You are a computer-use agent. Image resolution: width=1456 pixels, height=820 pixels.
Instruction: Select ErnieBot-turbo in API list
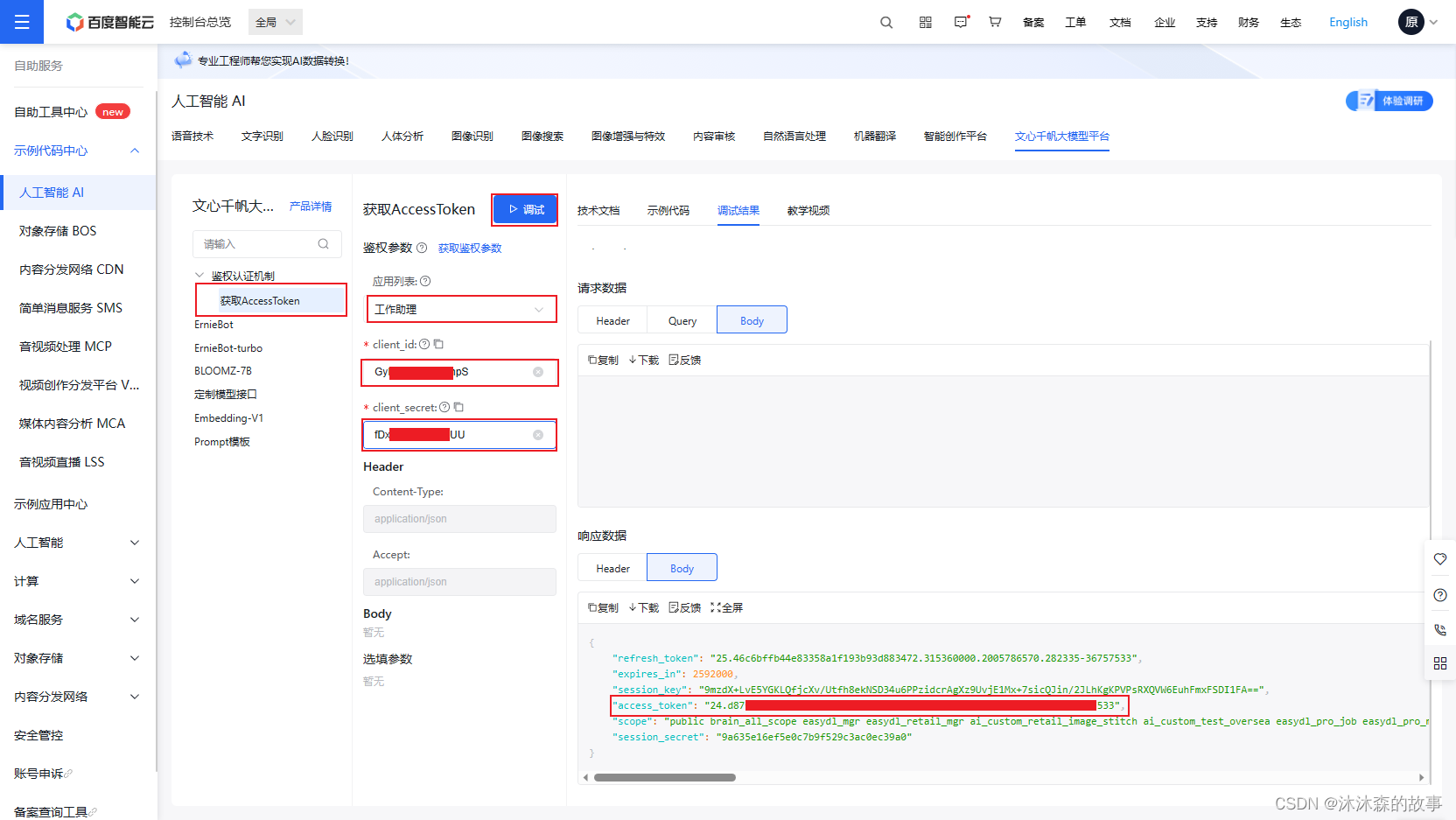coord(228,347)
